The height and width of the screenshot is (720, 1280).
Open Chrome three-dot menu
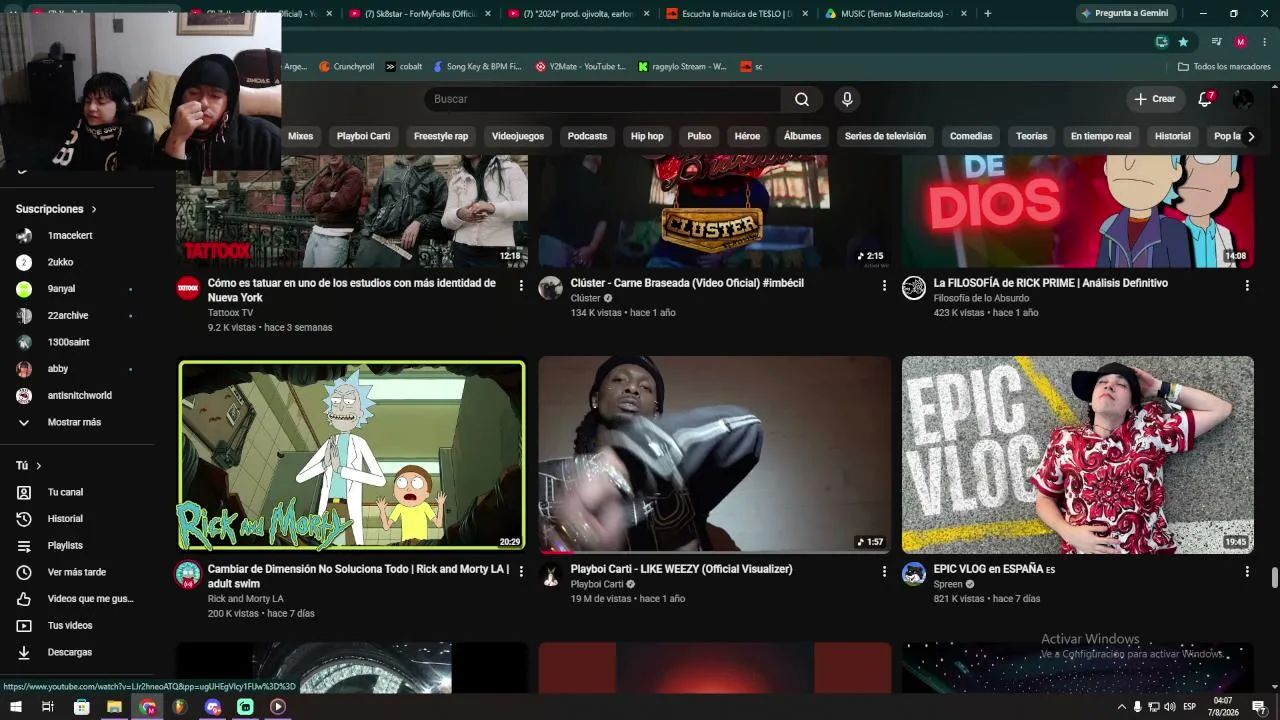(x=1265, y=42)
